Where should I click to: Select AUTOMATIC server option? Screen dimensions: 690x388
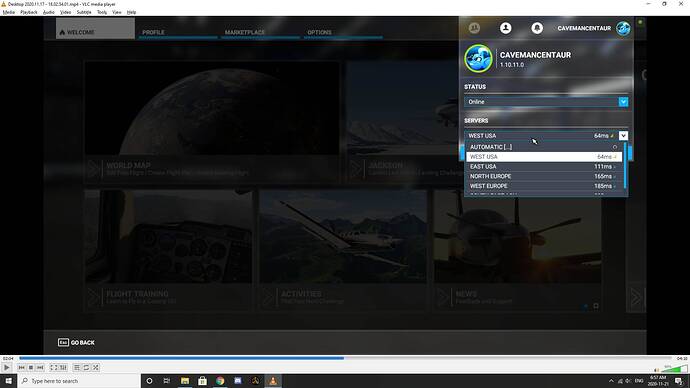(x=544, y=147)
